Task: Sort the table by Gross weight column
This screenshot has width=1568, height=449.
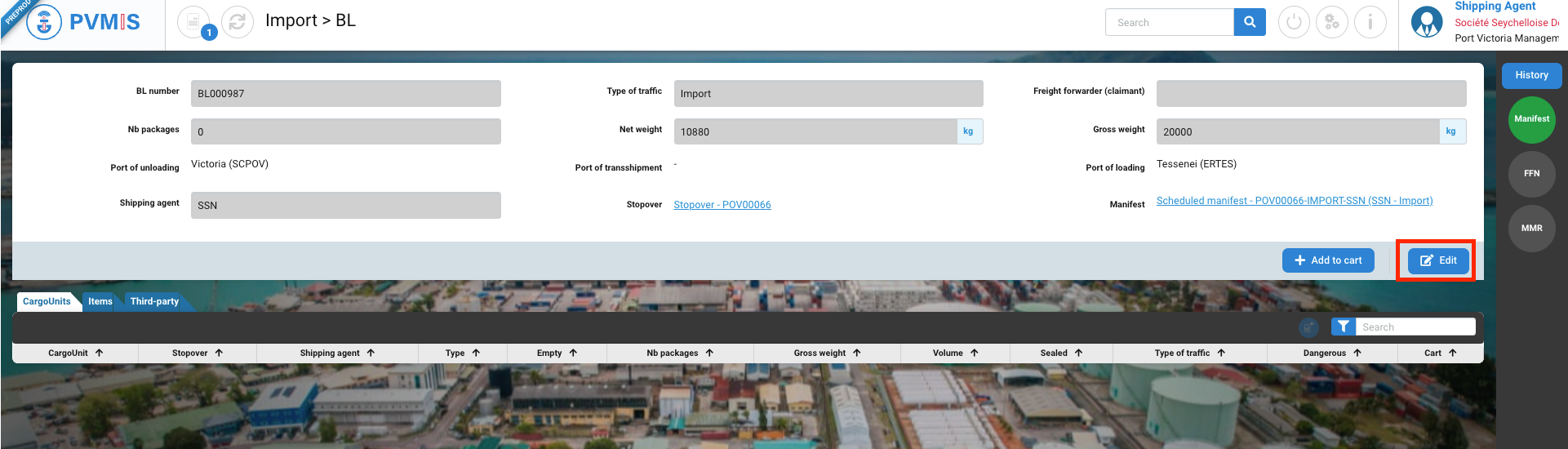Action: 827,353
